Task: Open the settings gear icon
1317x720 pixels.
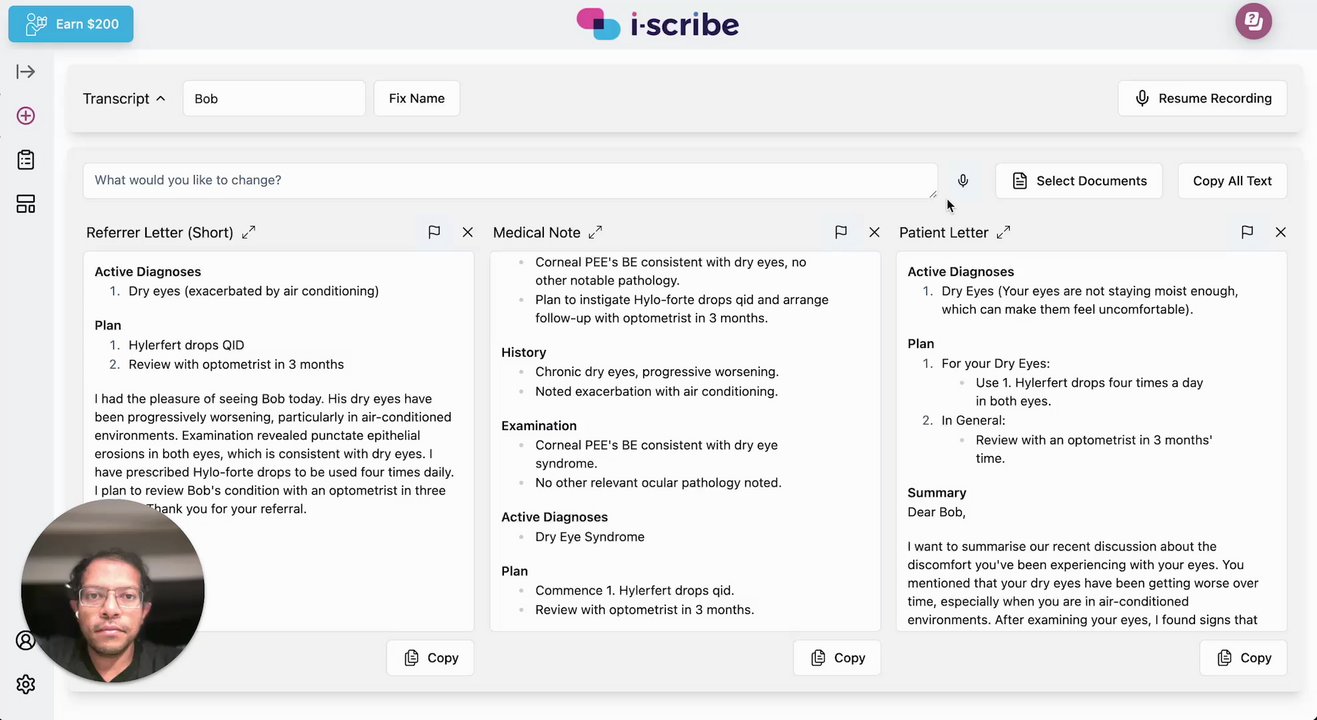Action: 26,684
